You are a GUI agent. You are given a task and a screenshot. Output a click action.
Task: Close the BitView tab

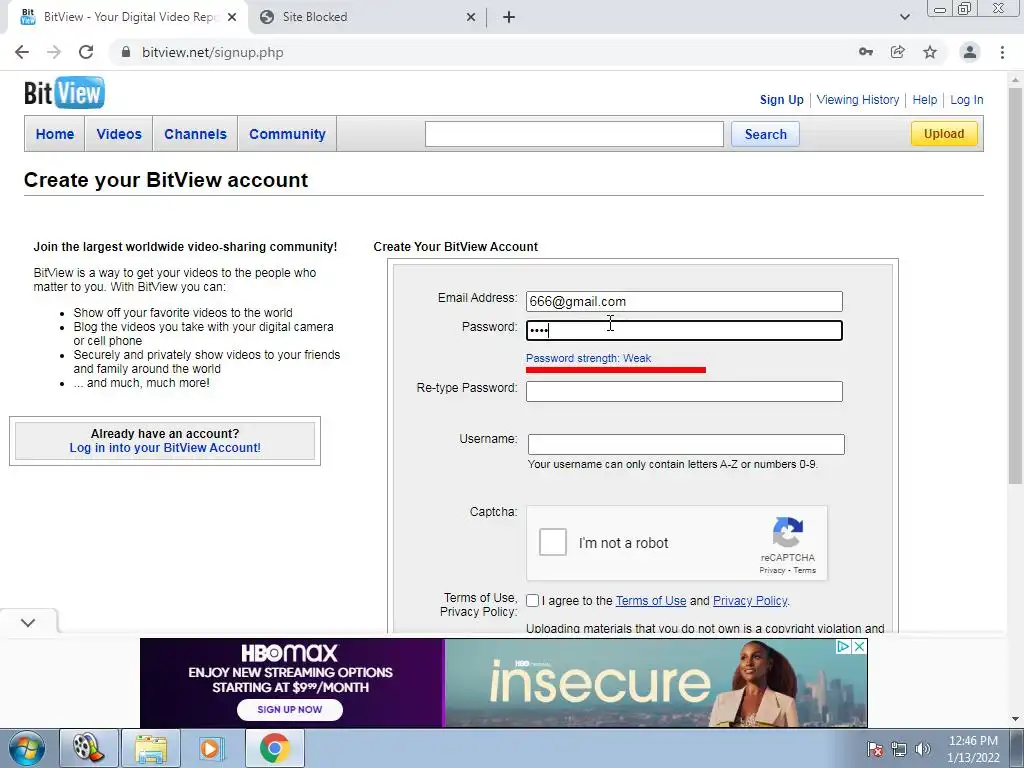[232, 17]
